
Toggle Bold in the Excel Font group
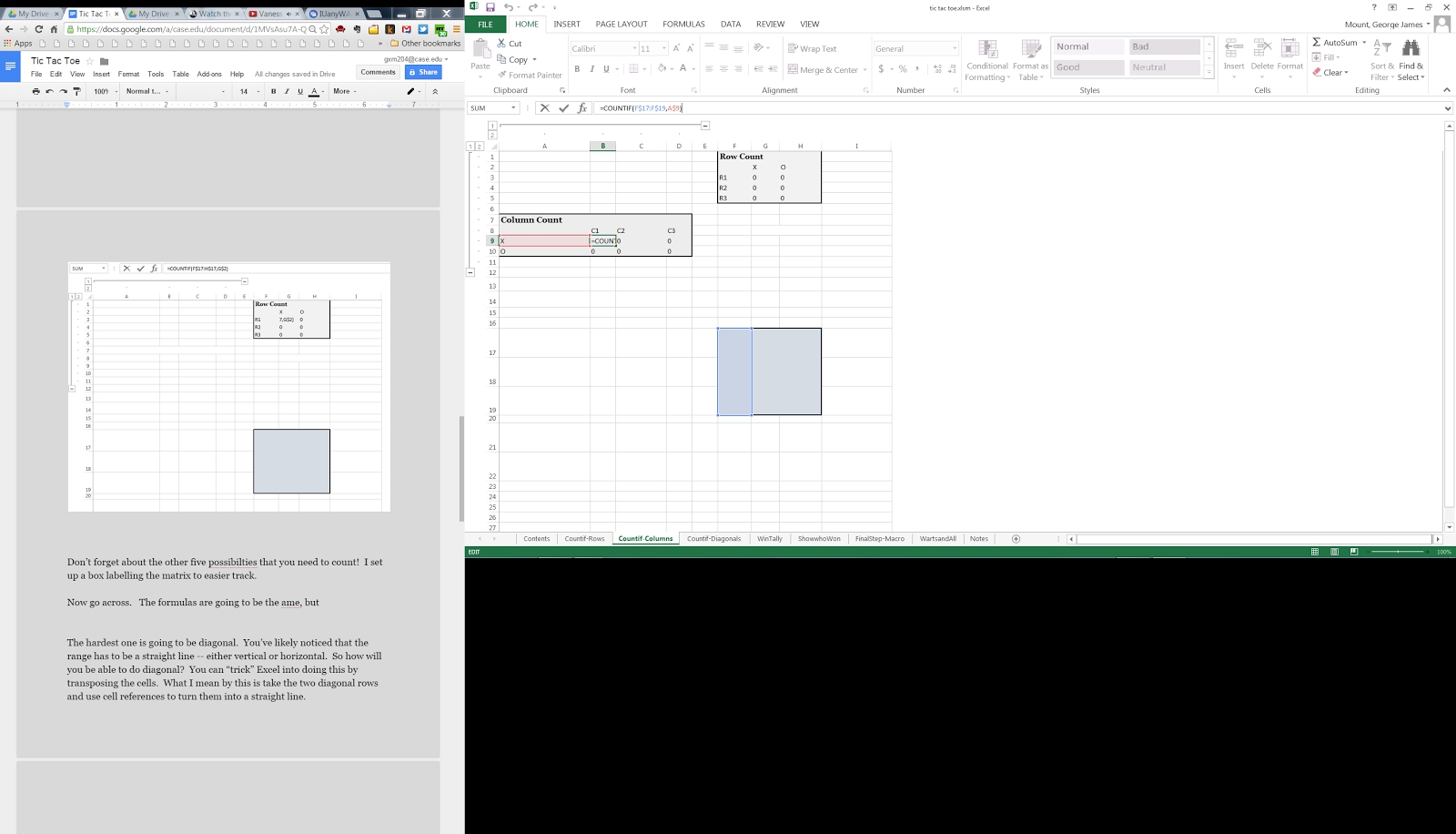tap(577, 69)
